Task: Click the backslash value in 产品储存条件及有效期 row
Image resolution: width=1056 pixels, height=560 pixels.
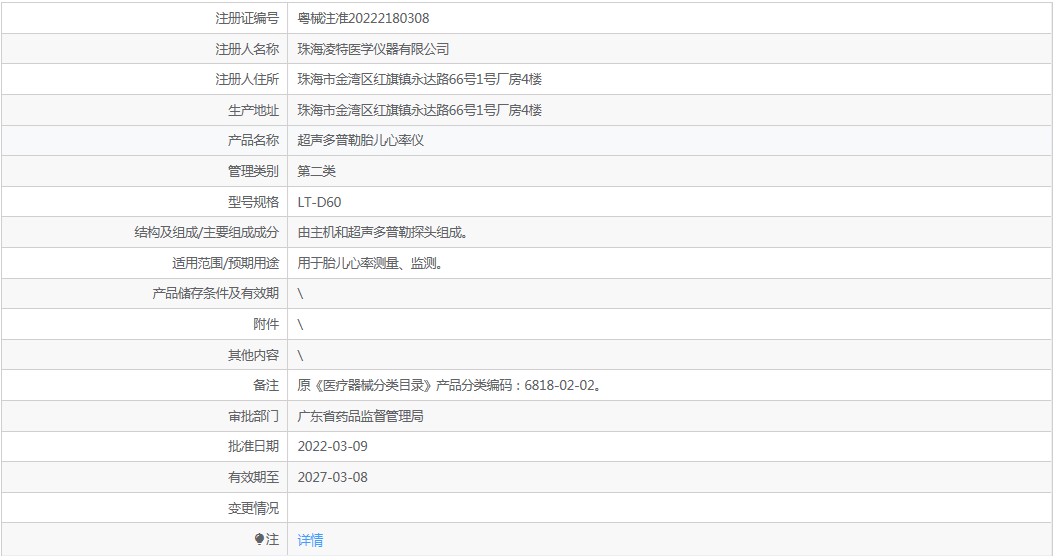Action: [300, 293]
